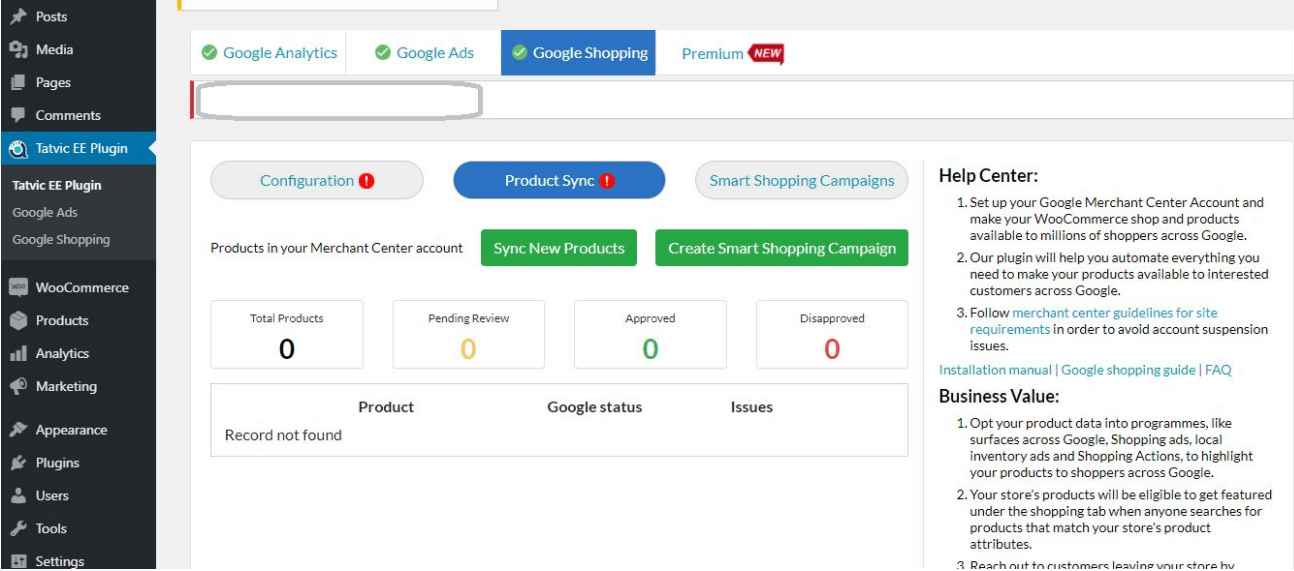Click Sync New Products button
The image size is (1294, 571).
tap(559, 248)
